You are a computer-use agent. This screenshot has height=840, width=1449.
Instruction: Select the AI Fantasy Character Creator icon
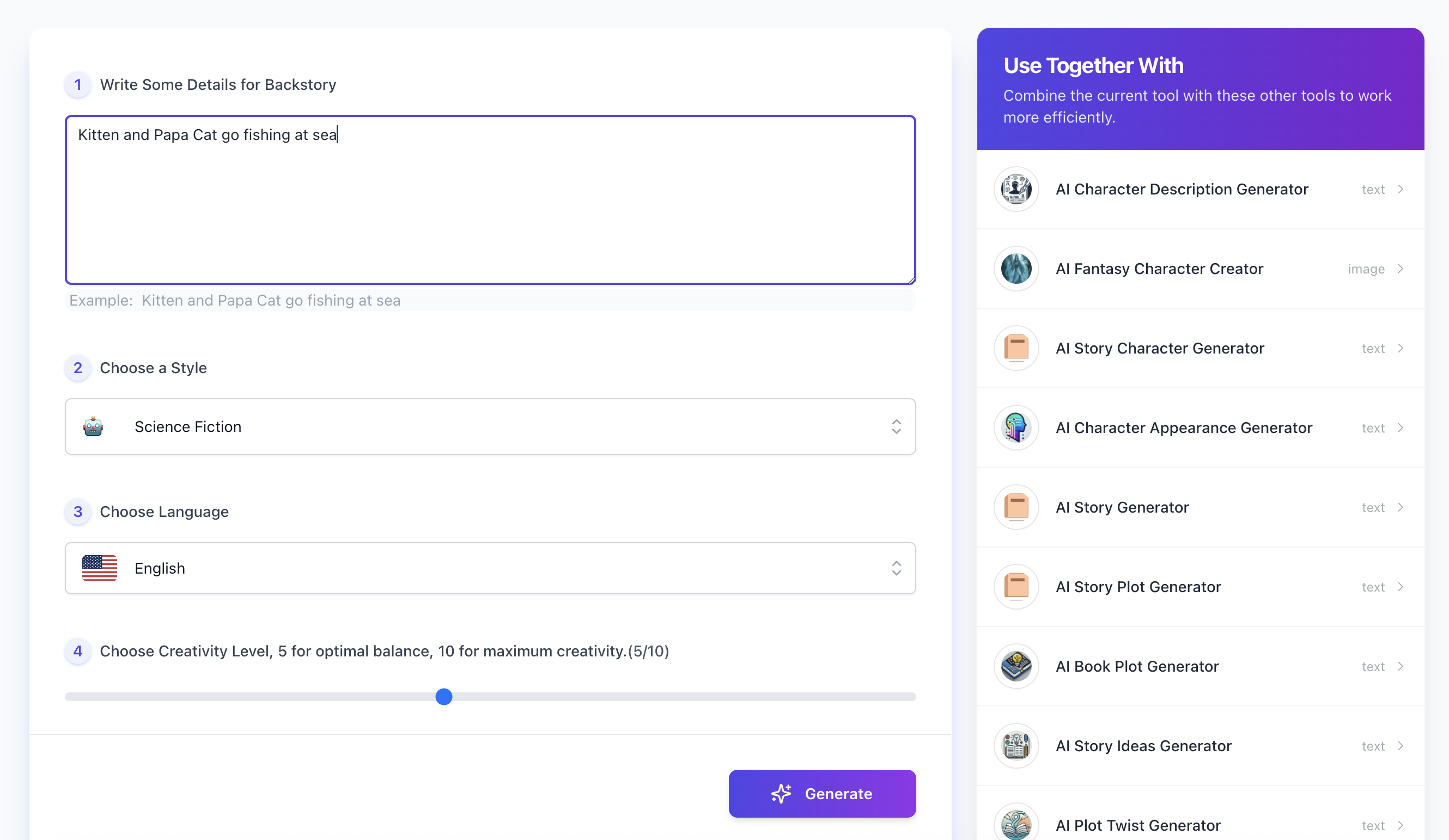[x=1015, y=269]
